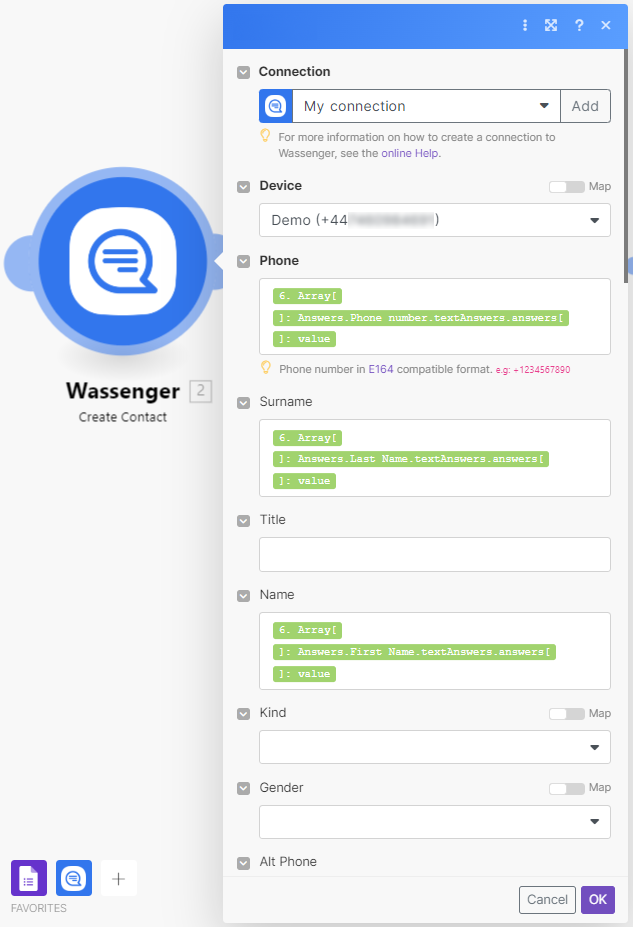Add a new favorite with plus icon
Image resolution: width=633 pixels, height=927 pixels.
click(119, 879)
